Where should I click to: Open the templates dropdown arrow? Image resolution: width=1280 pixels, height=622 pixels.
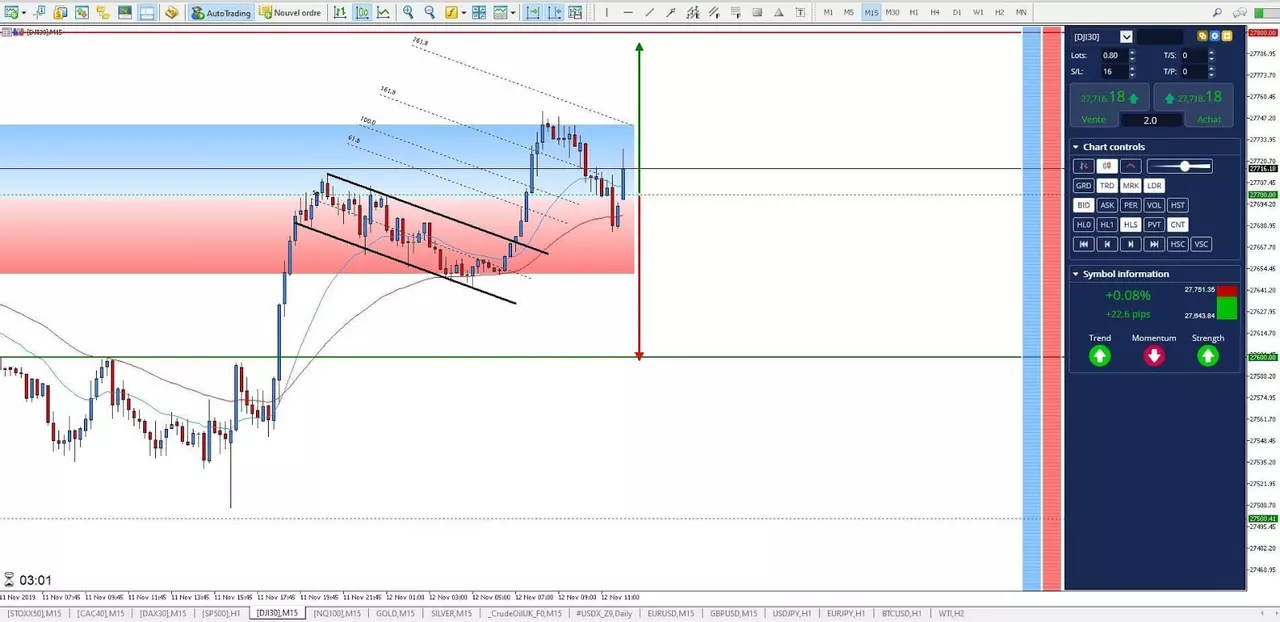pyautogui.click(x=513, y=13)
